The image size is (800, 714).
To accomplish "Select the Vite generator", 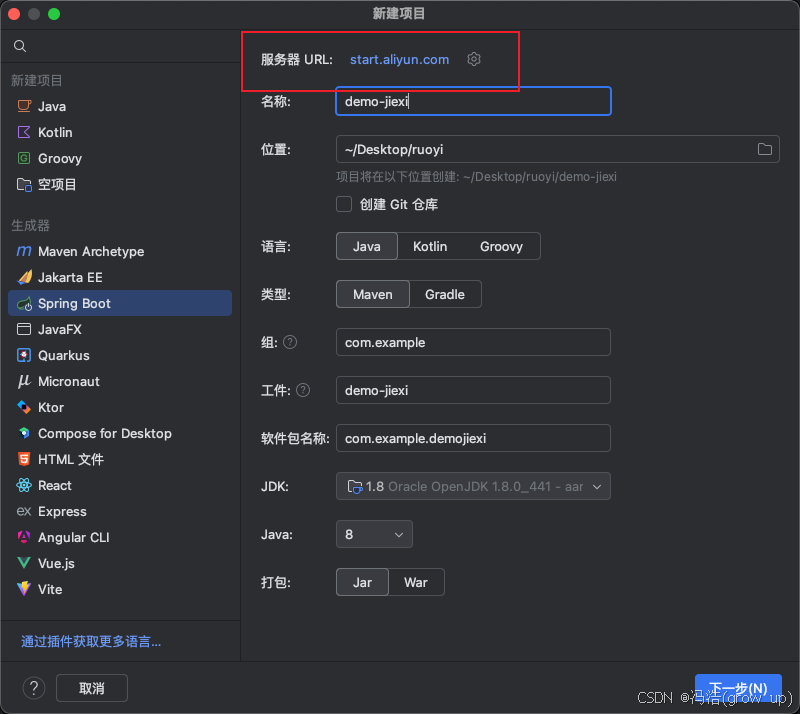I will tap(120, 589).
